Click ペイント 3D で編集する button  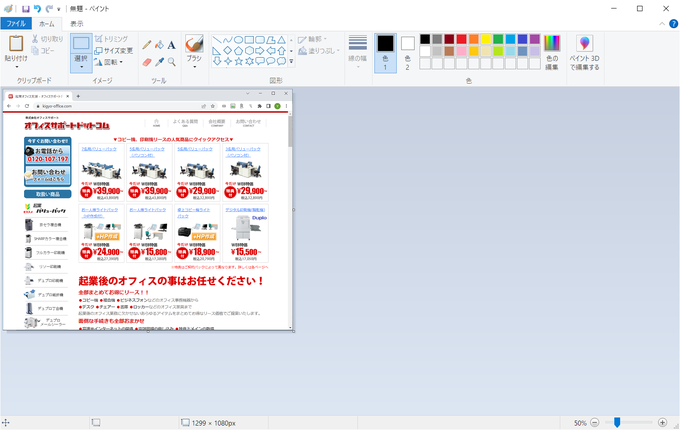[584, 50]
